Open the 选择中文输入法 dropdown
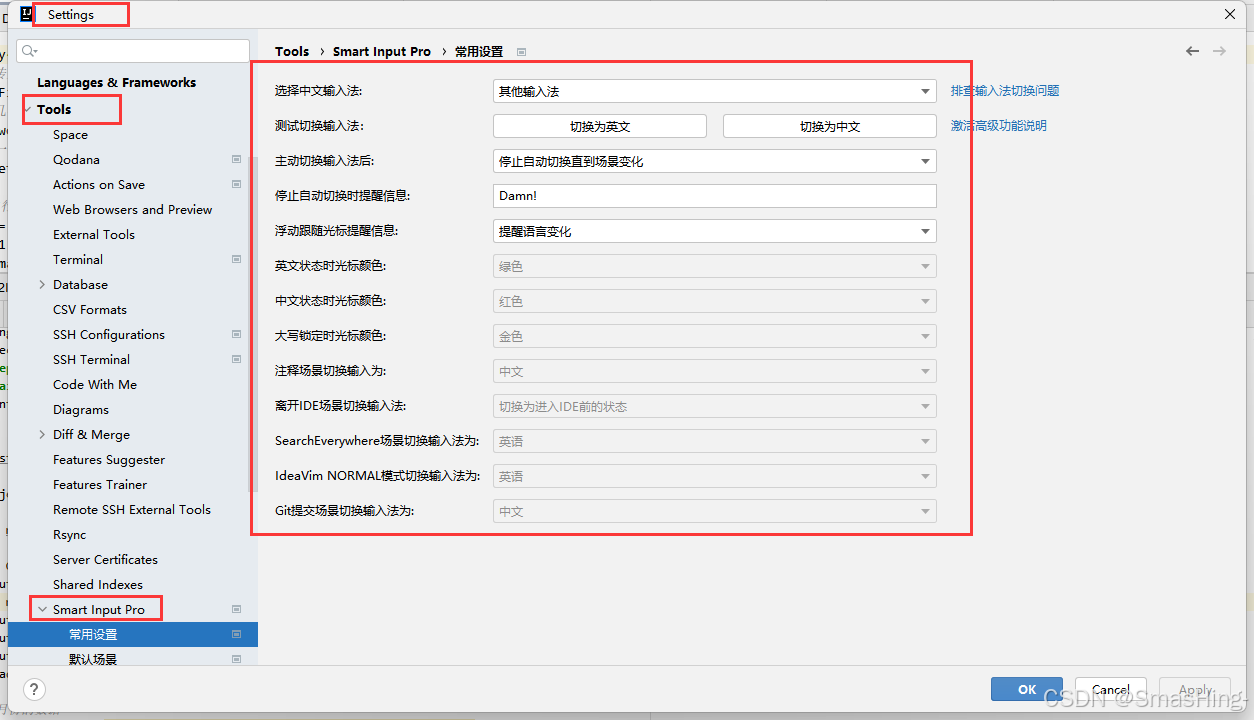Viewport: 1254px width, 720px height. click(x=926, y=90)
